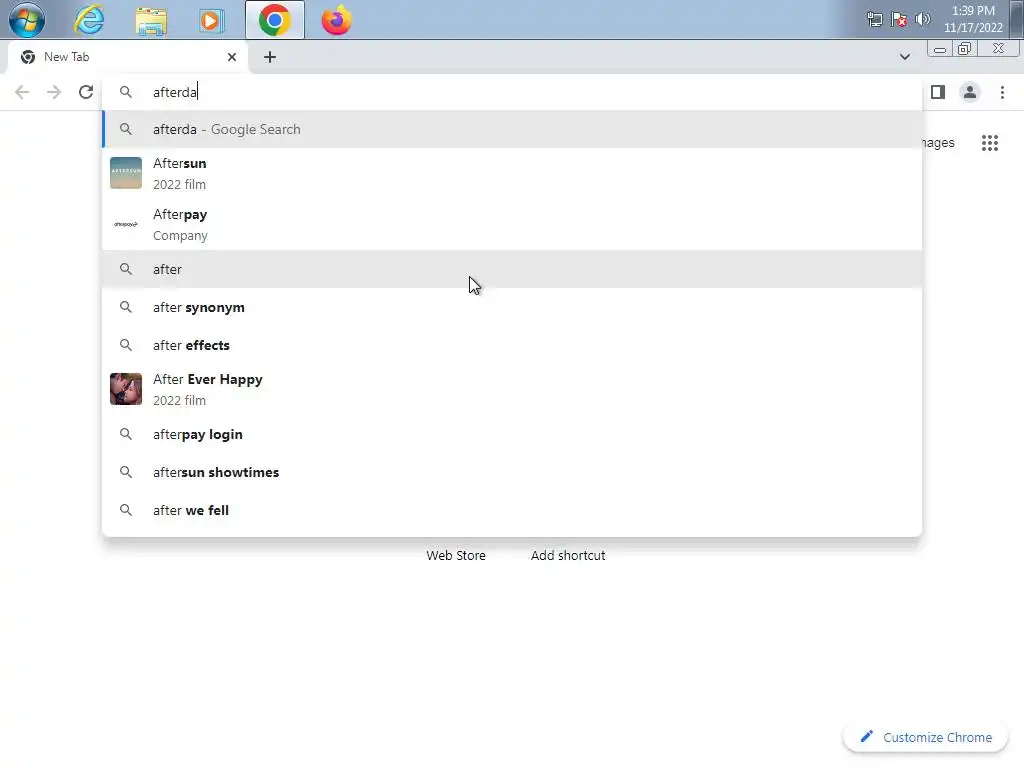Click magnifier icon beside 'after synonym'

point(126,307)
